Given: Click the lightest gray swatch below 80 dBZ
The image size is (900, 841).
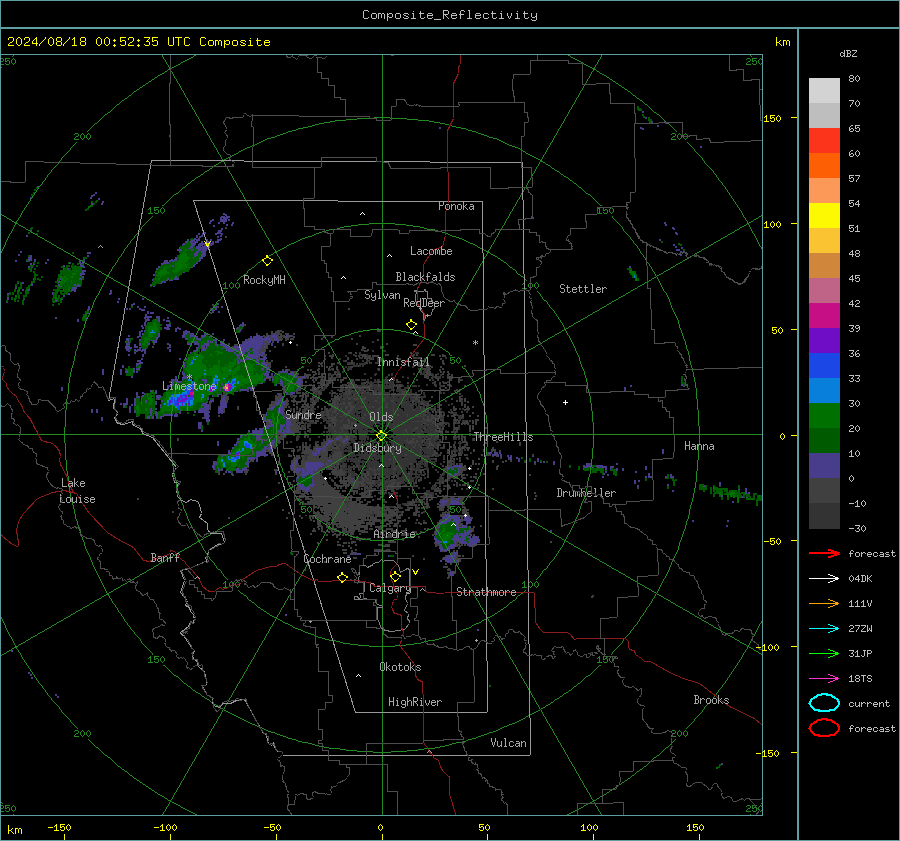Looking at the screenshot, I should [824, 90].
